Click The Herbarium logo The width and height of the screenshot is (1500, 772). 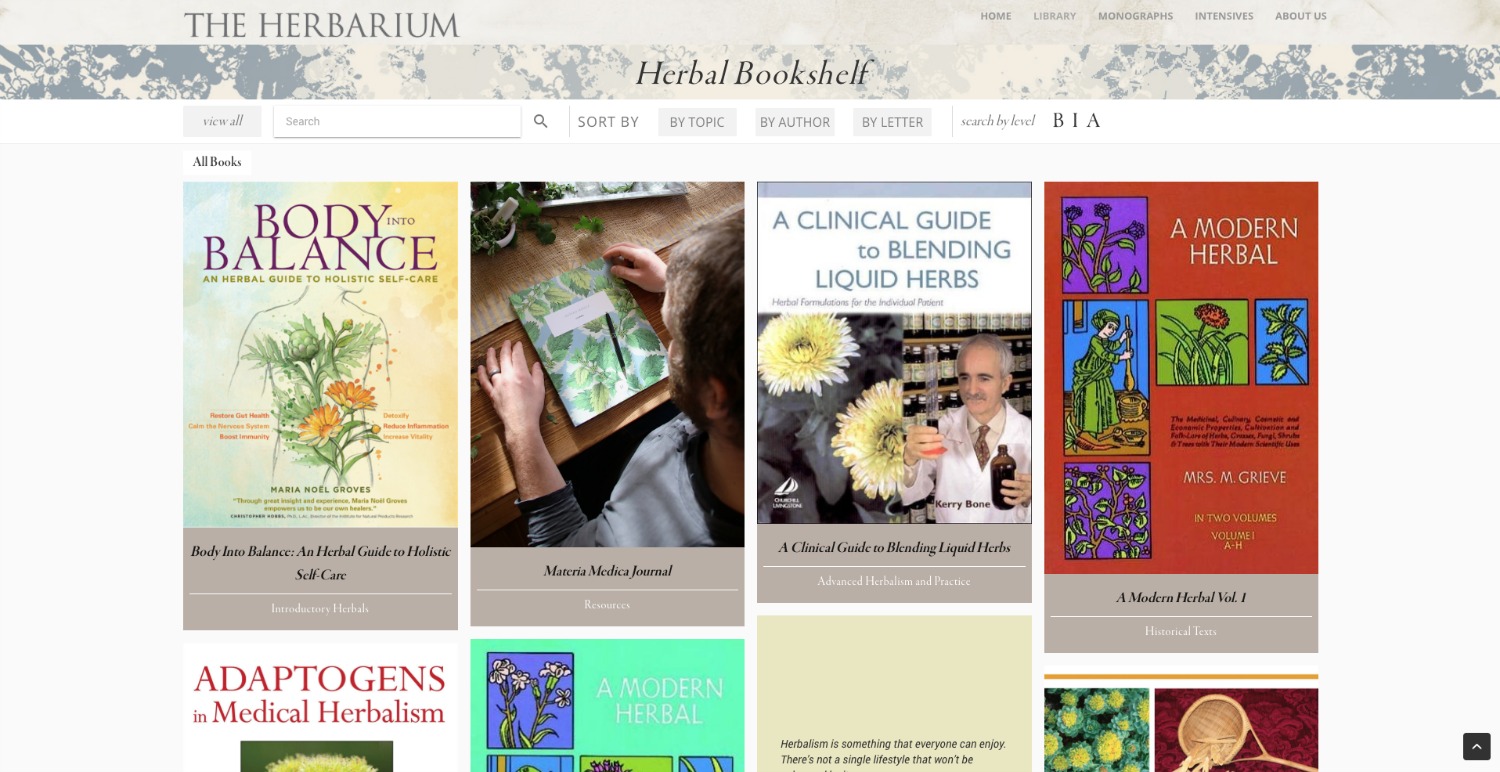[322, 25]
